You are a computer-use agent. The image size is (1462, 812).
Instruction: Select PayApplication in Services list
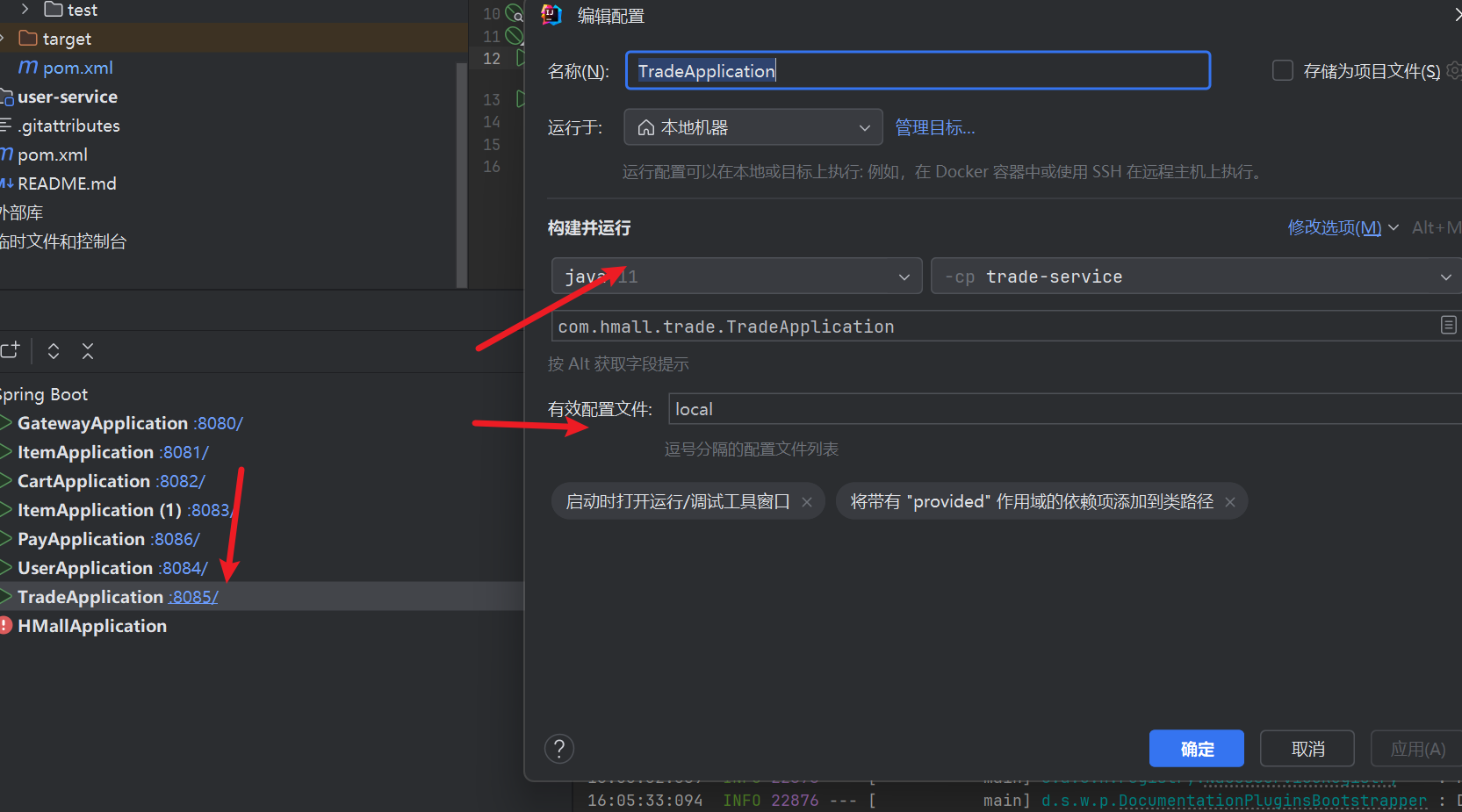coord(109,539)
